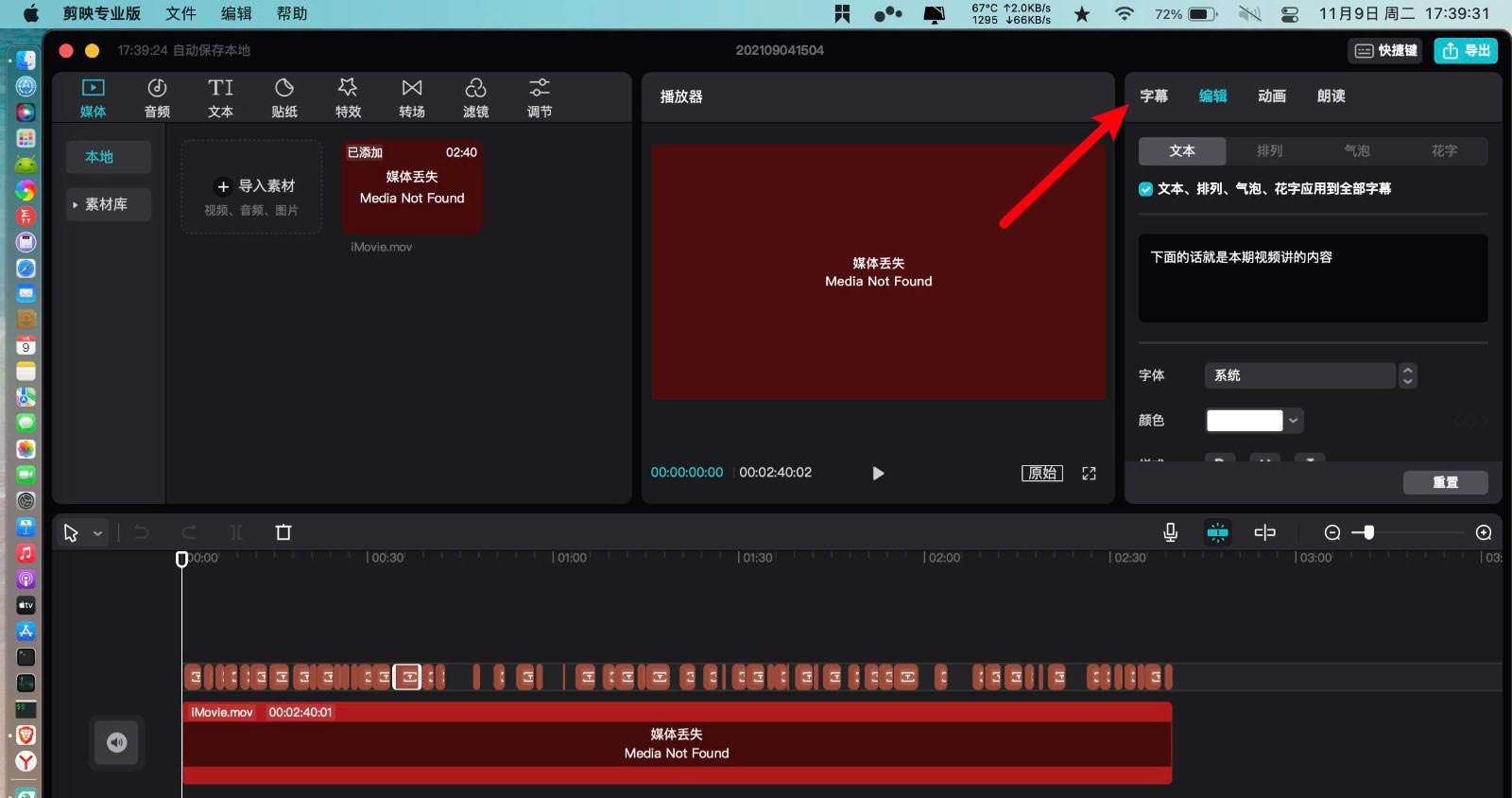Open the Transitions (转场) panel

411,97
